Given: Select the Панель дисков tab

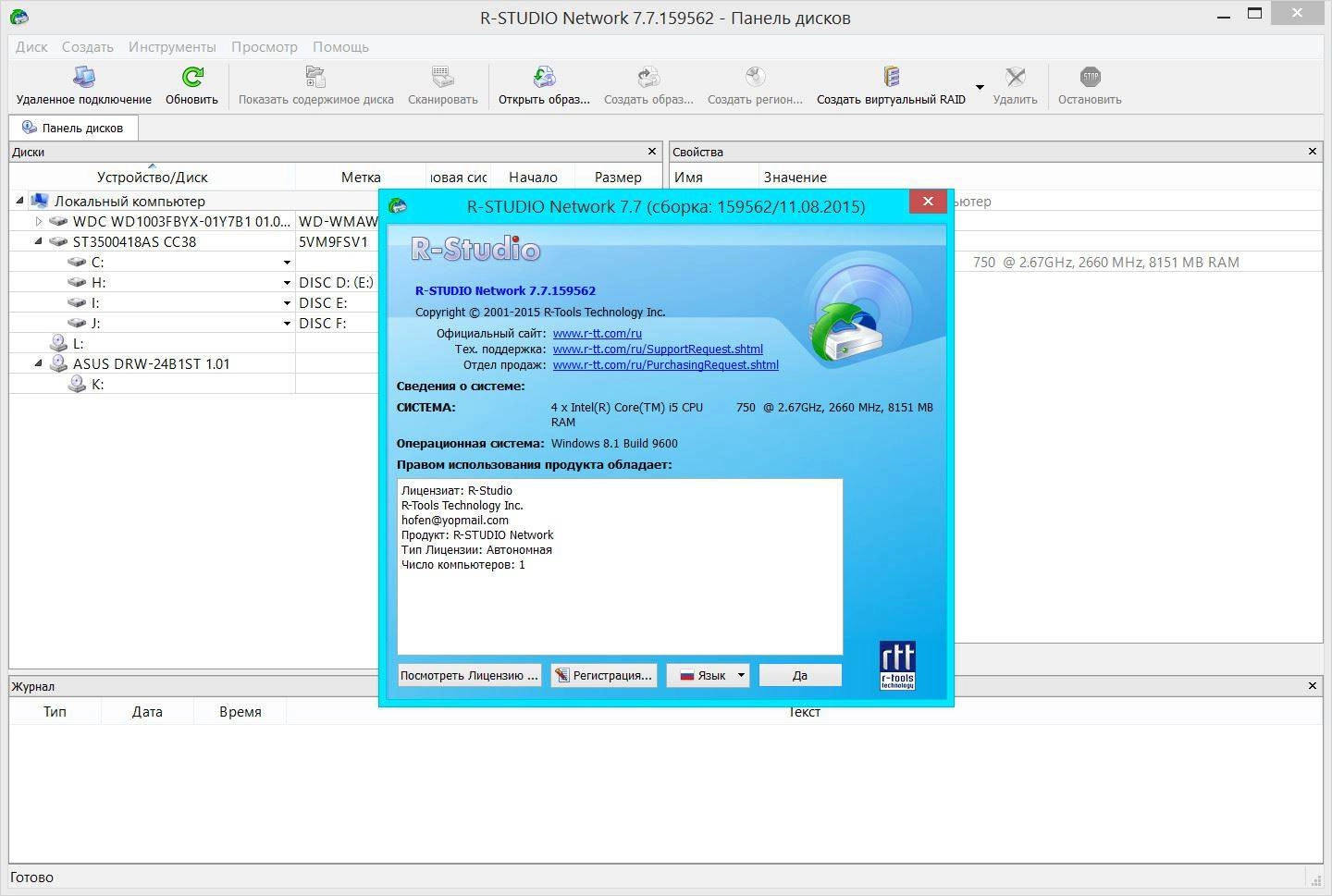Looking at the screenshot, I should (73, 128).
